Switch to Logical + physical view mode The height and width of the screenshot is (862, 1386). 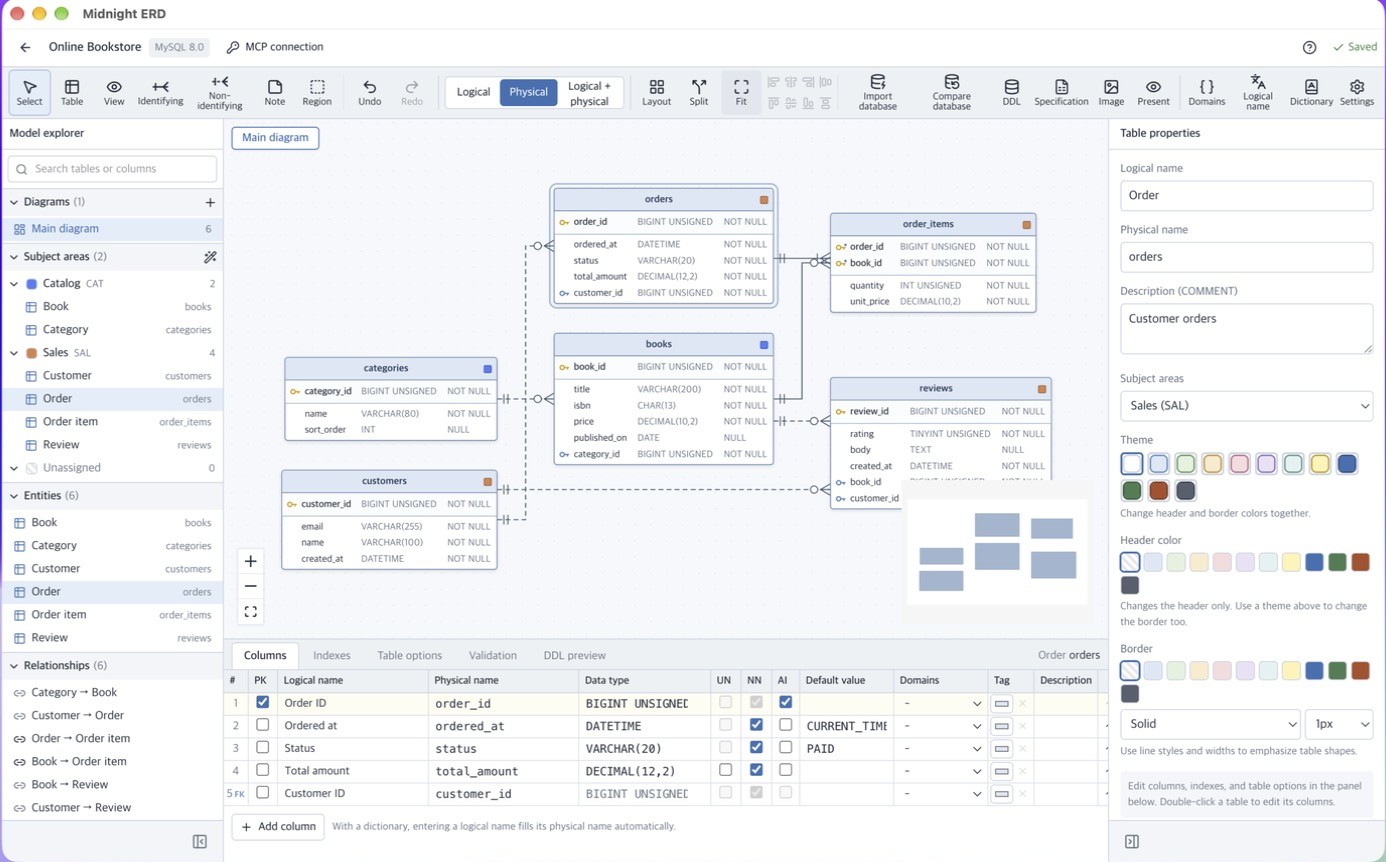589,93
